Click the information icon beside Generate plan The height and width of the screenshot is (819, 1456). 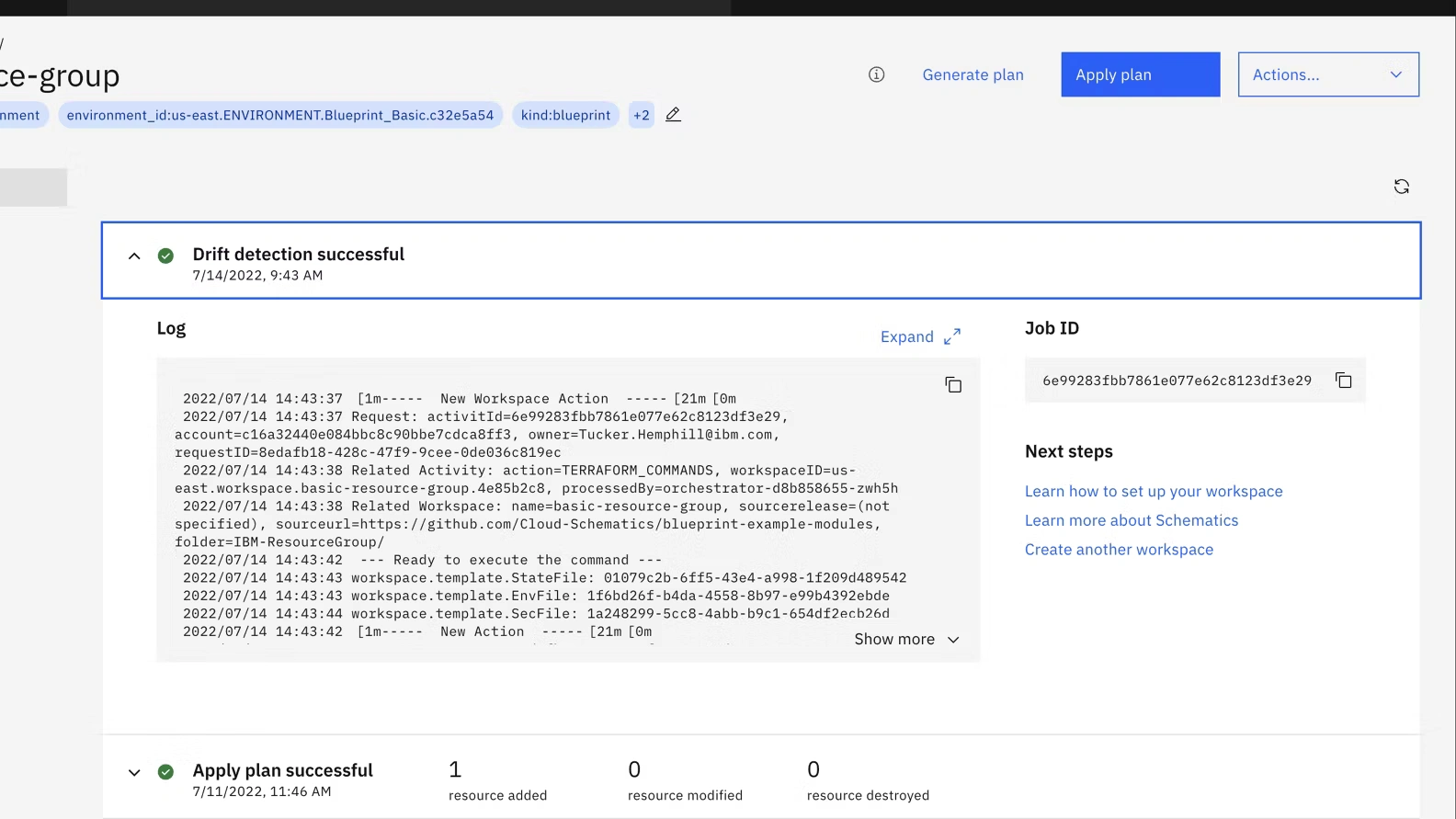[876, 74]
